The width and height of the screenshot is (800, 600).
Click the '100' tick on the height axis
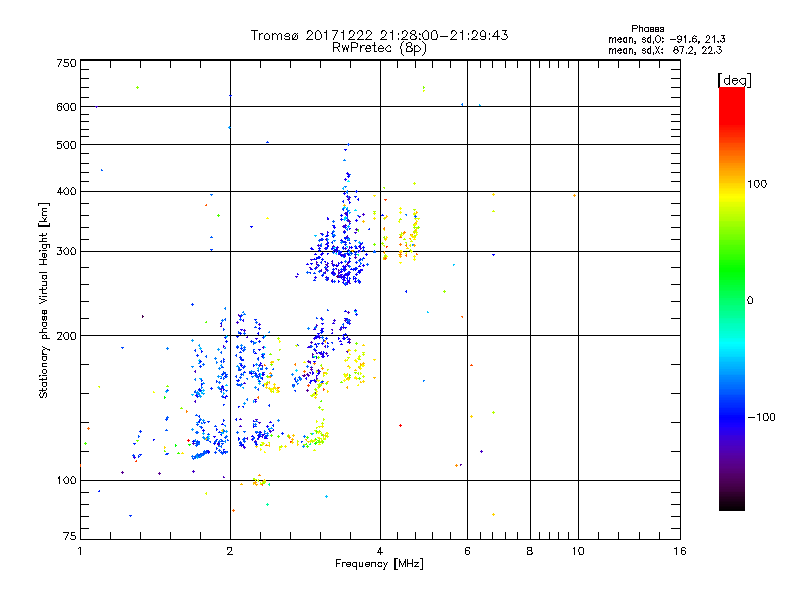pos(66,481)
